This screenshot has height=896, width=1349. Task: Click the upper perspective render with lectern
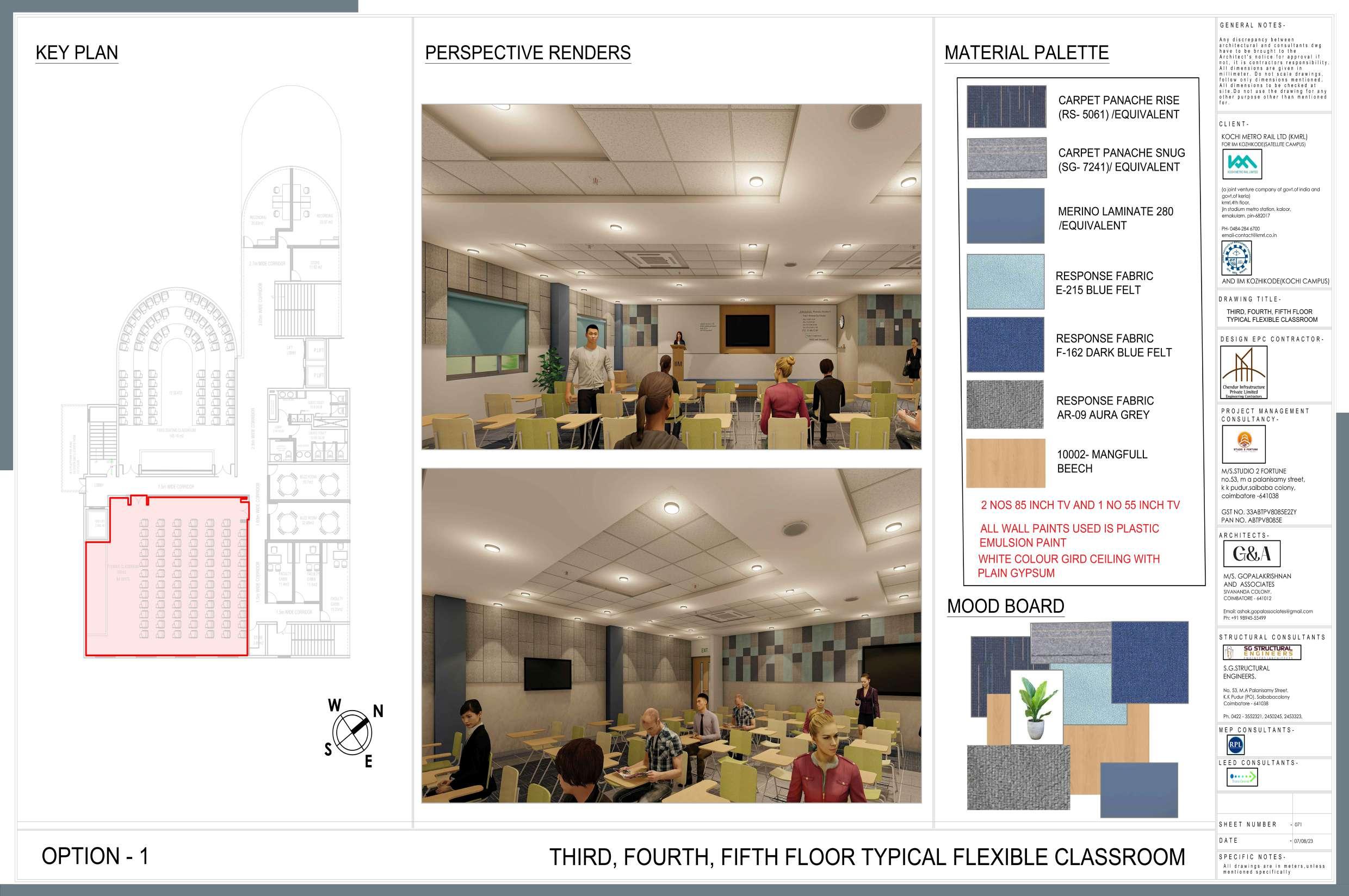pyautogui.click(x=672, y=277)
